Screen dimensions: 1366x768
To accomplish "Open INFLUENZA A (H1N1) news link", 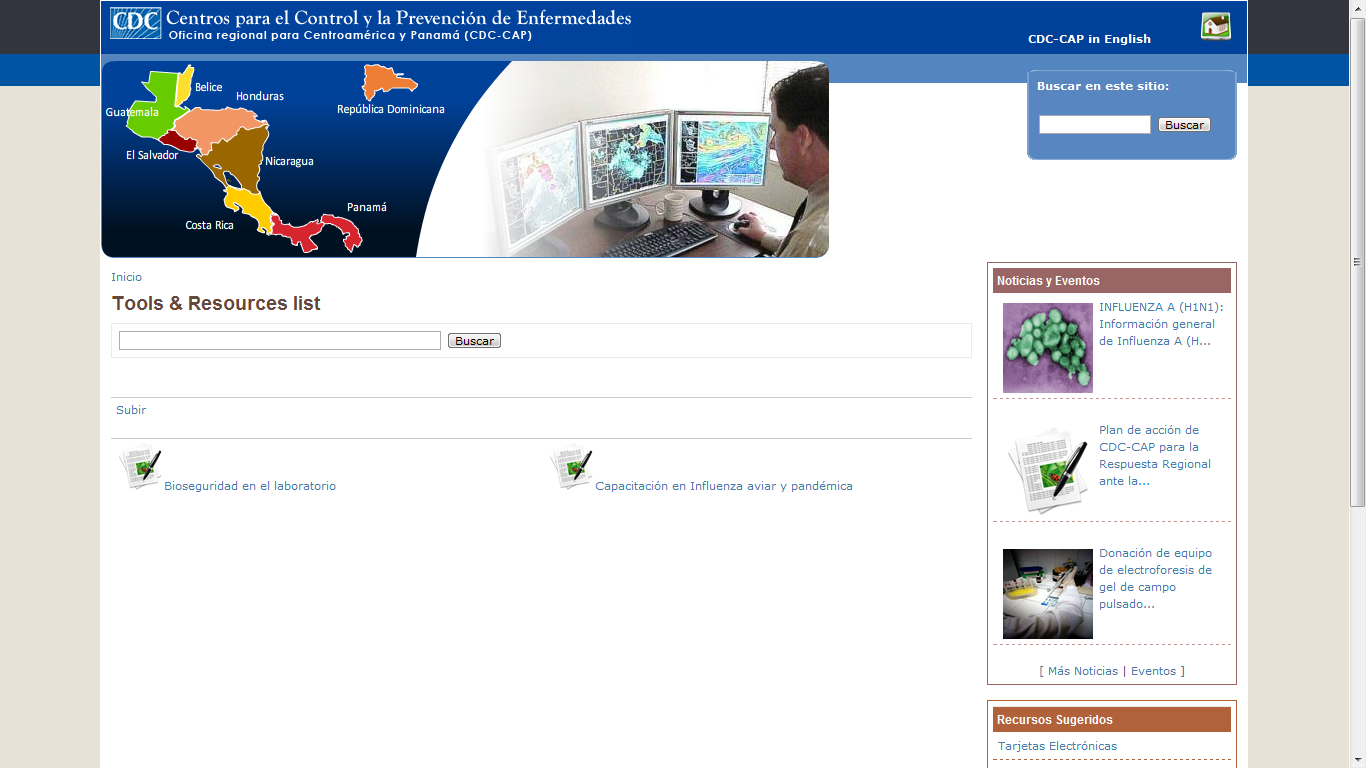I will click(x=1161, y=324).
